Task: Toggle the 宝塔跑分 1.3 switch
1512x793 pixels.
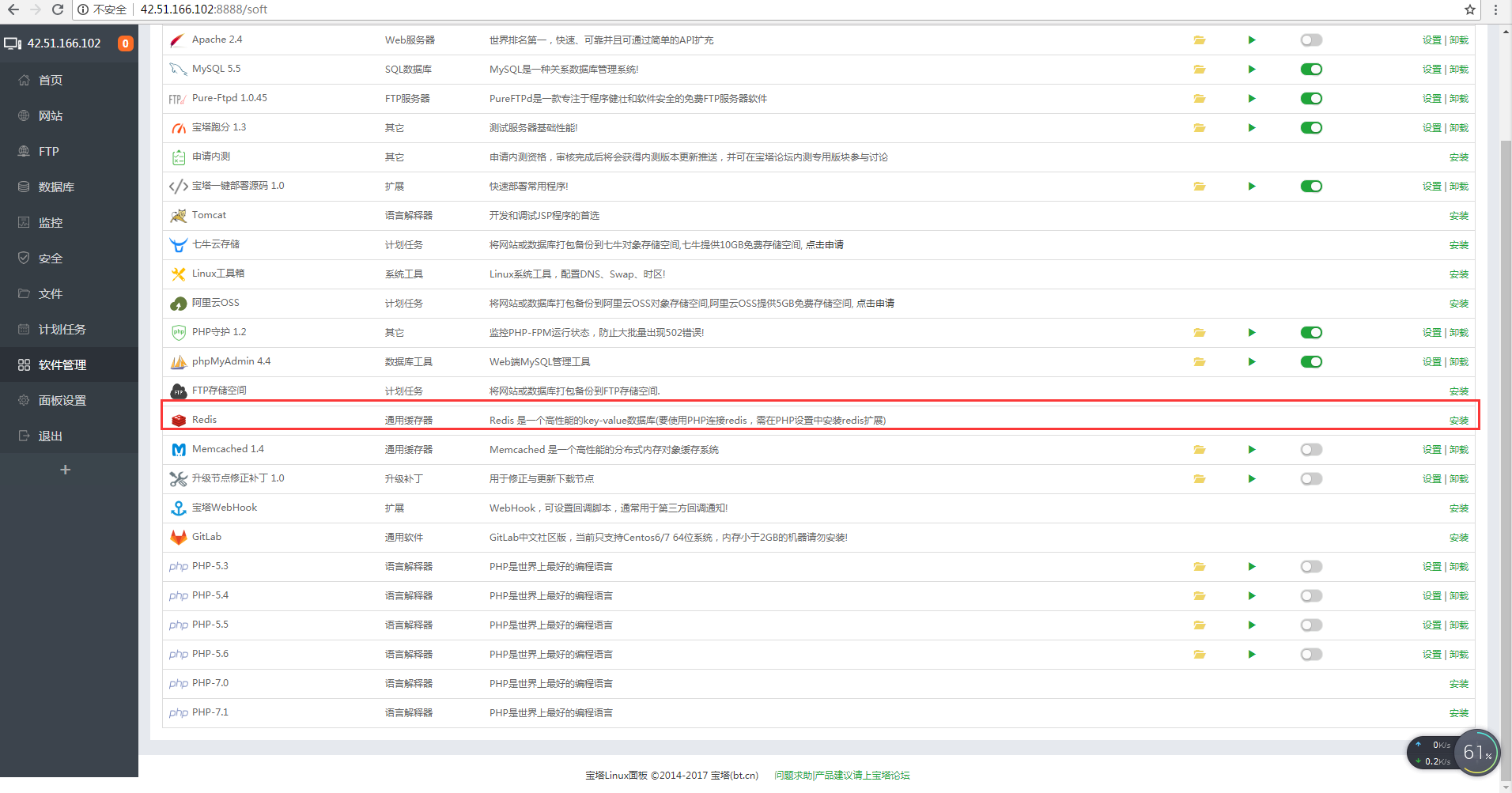Action: pyautogui.click(x=1311, y=128)
